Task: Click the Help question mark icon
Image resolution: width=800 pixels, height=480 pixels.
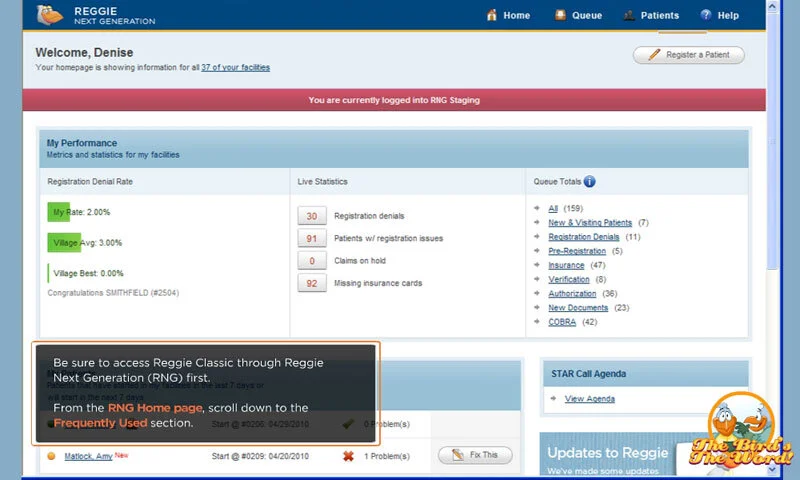Action: [706, 15]
